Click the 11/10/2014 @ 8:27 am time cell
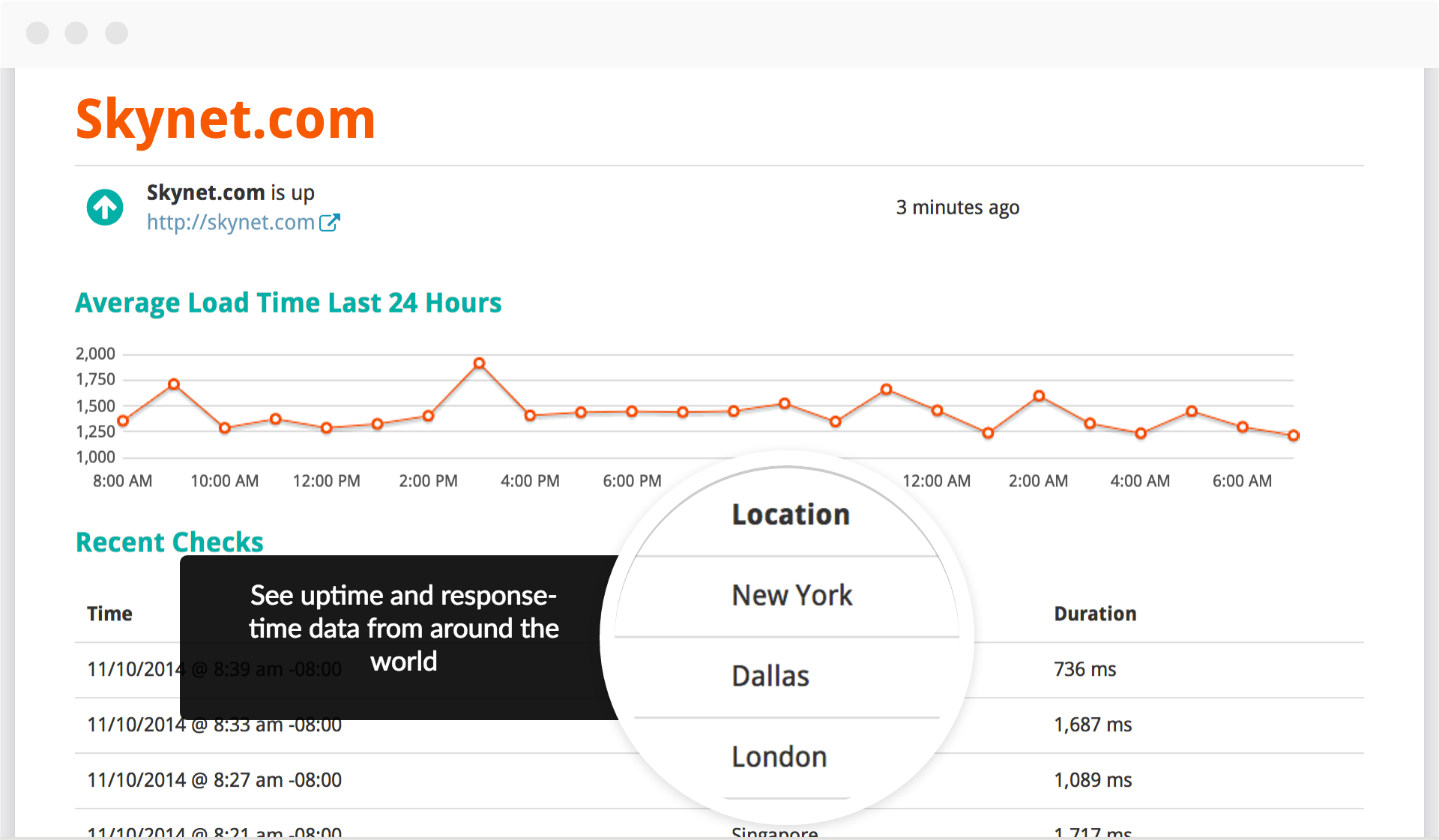Image resolution: width=1439 pixels, height=840 pixels. tap(214, 780)
